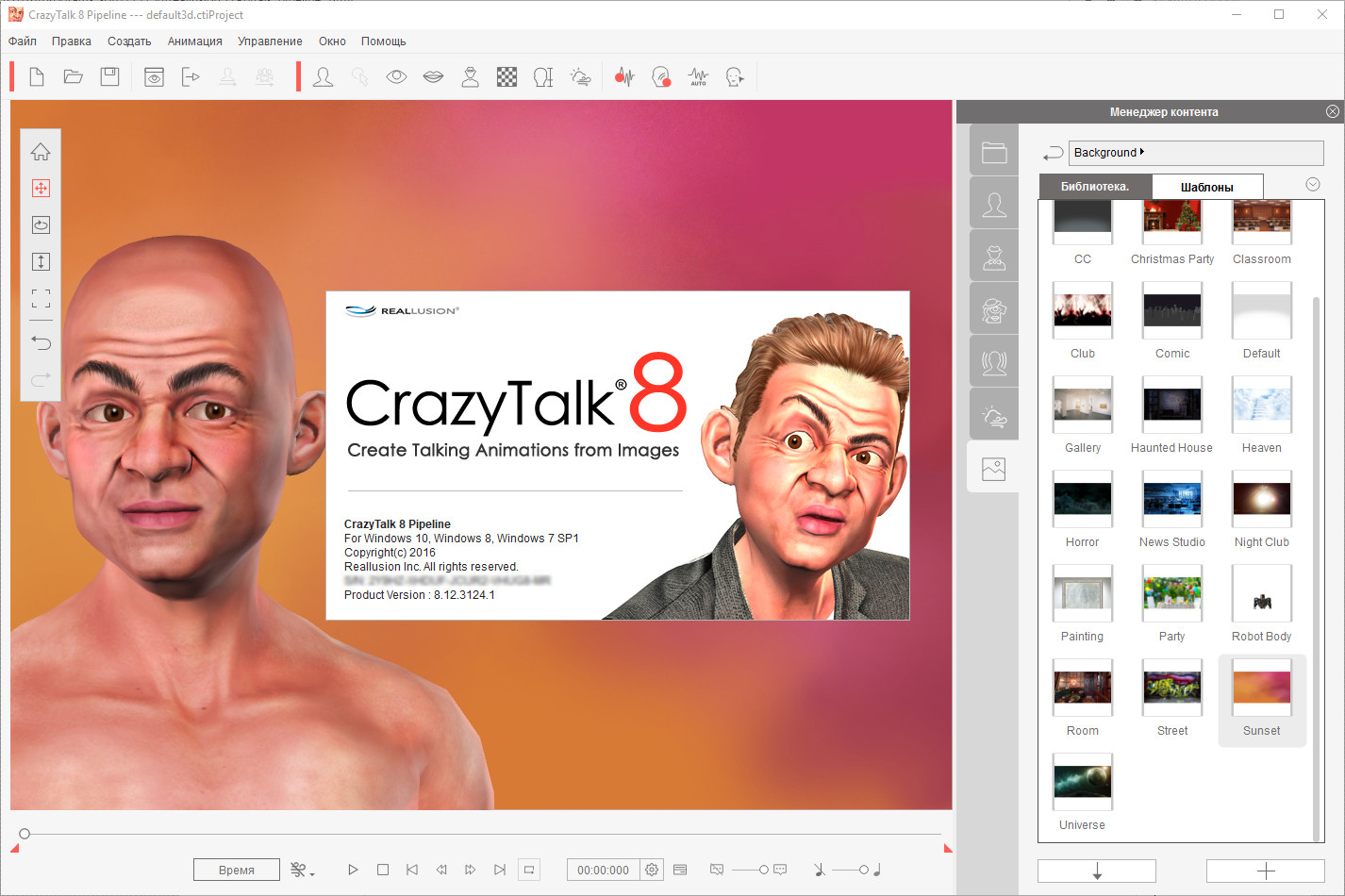Click the weather atmosphere icon in toolbar
This screenshot has height=896, width=1345.
pos(580,76)
